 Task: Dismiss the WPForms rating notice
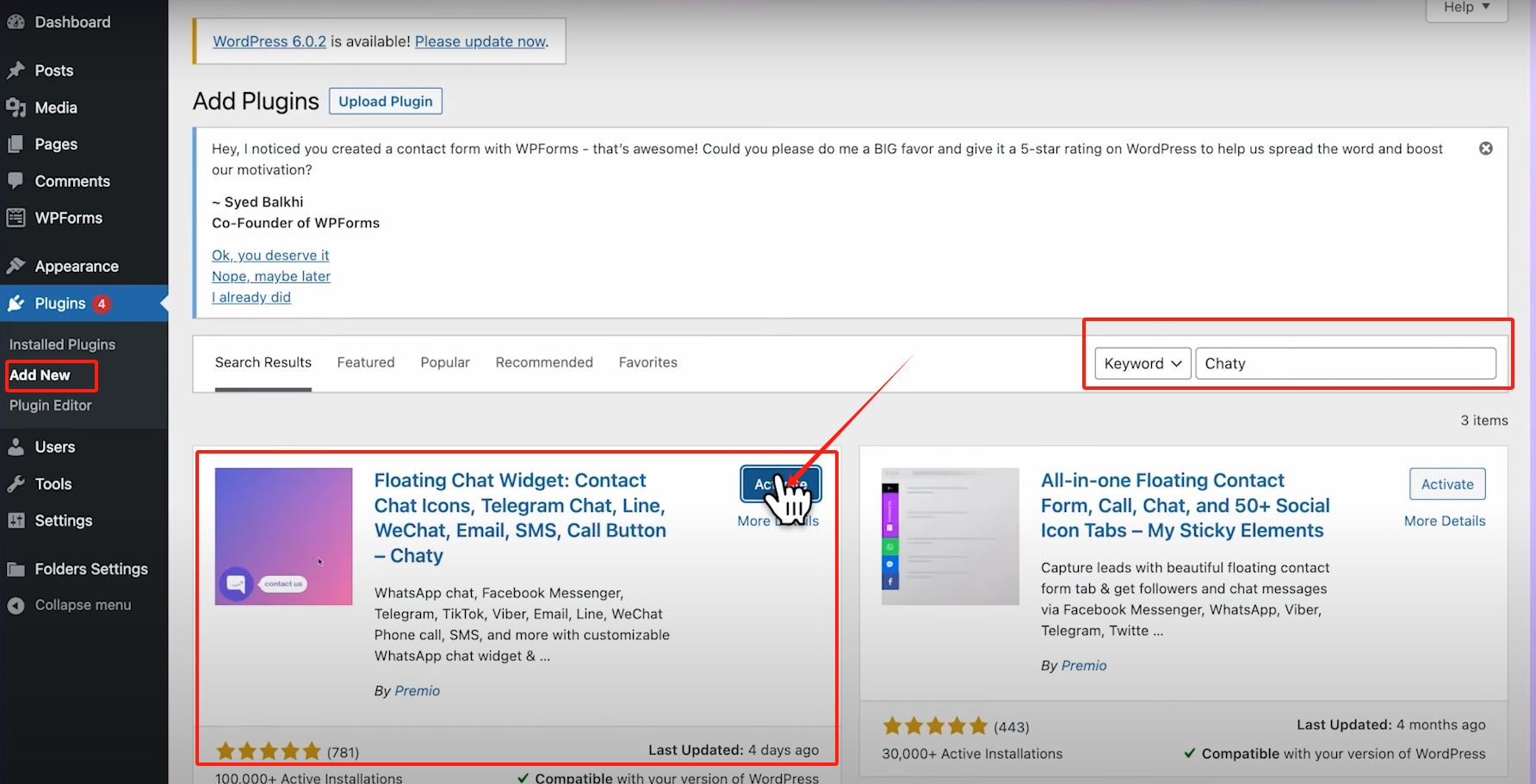(x=1486, y=148)
